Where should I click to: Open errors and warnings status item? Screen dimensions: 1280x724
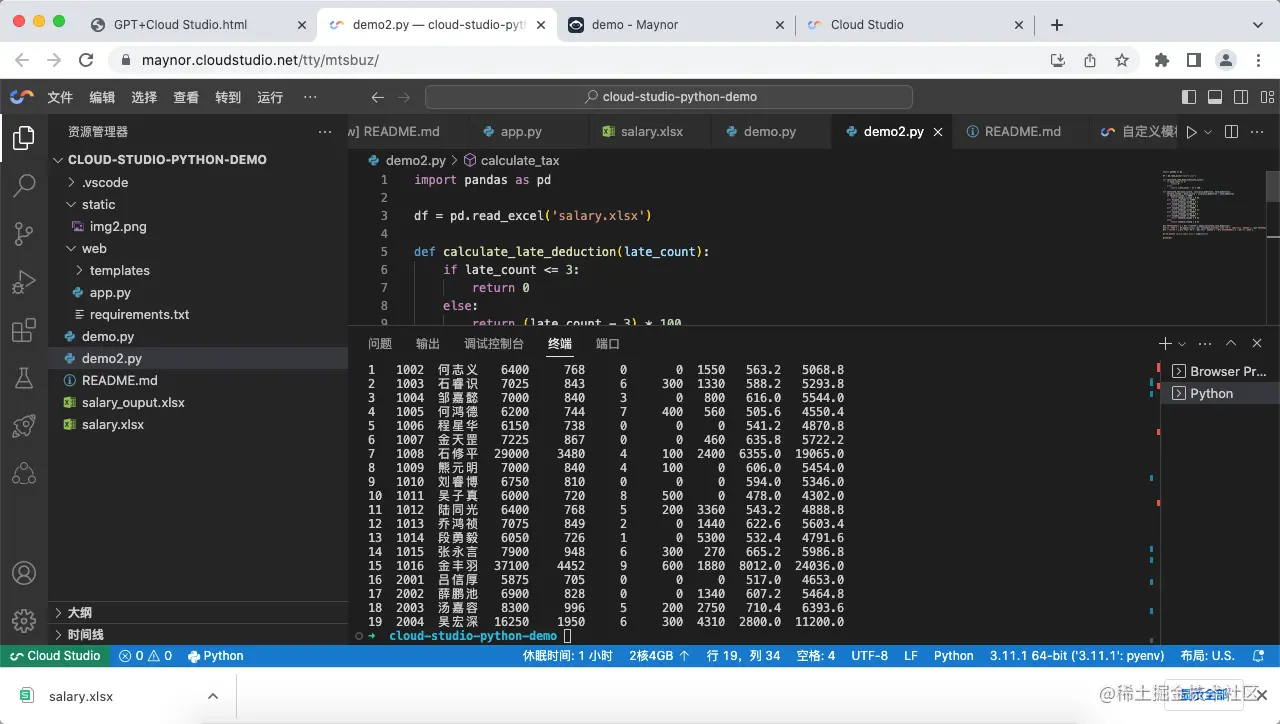click(x=146, y=656)
